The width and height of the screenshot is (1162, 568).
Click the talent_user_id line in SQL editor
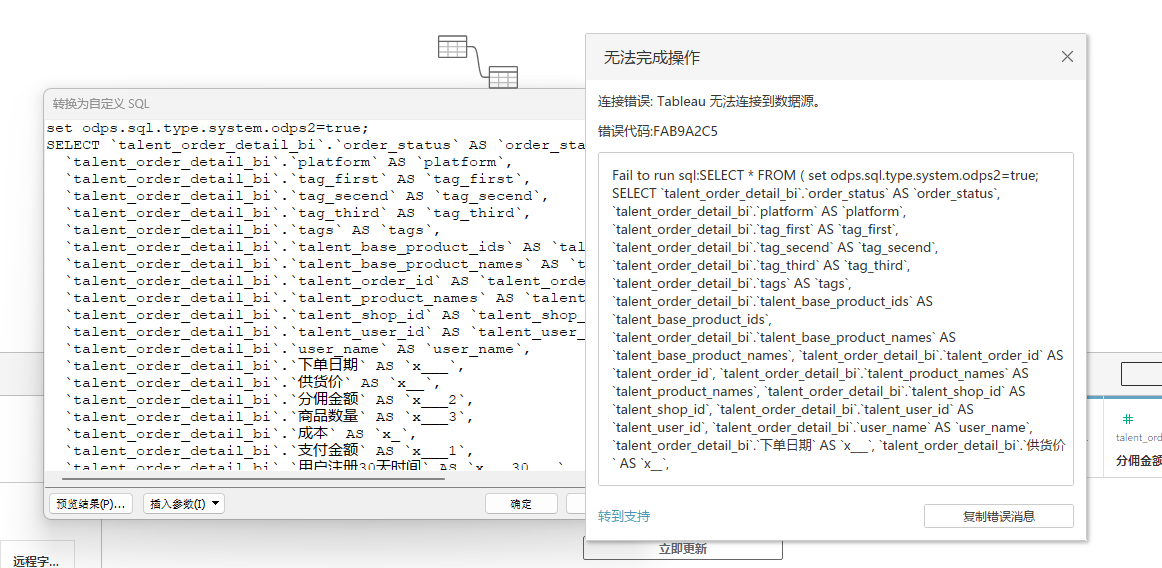point(325,332)
